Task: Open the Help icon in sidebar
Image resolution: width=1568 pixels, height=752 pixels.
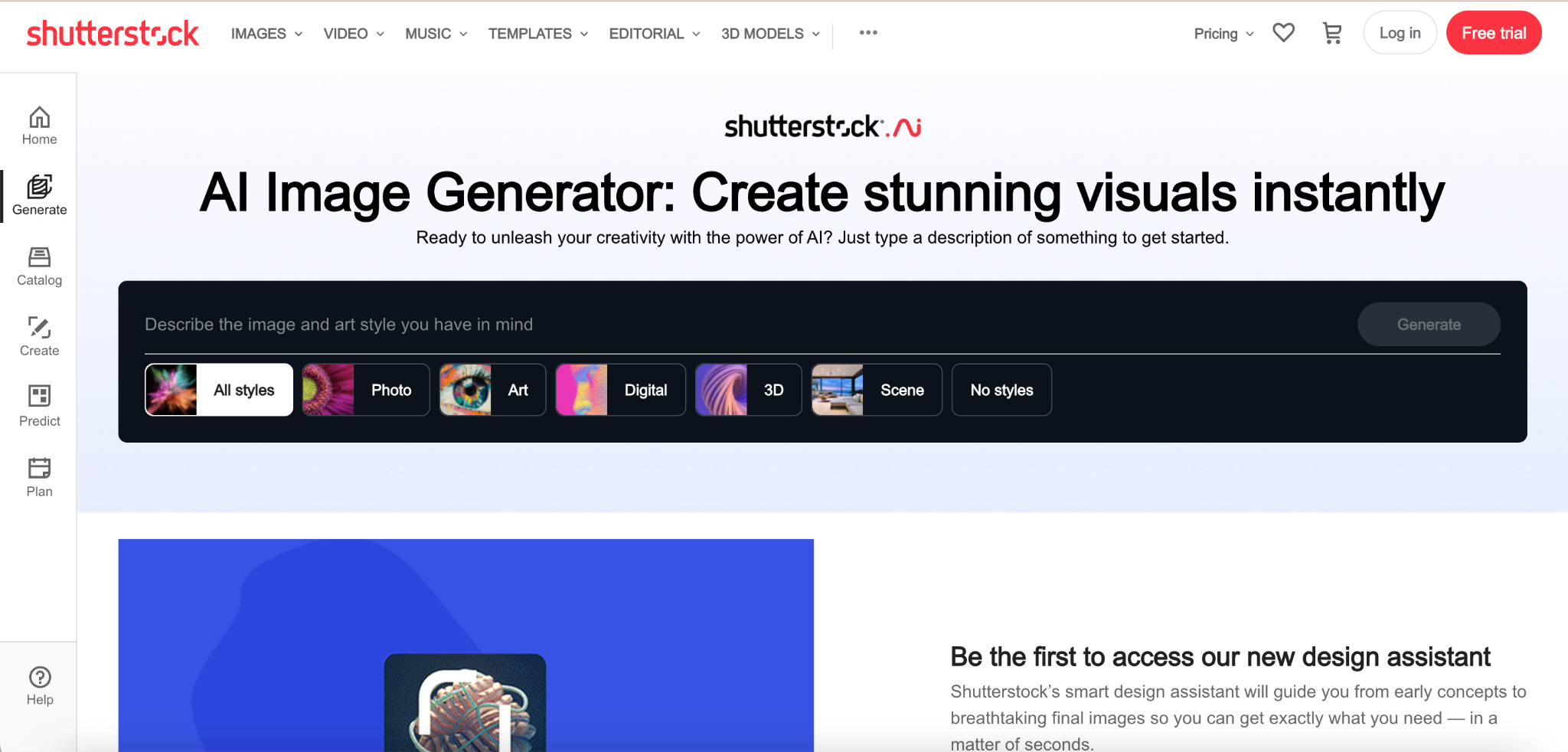Action: [x=40, y=686]
